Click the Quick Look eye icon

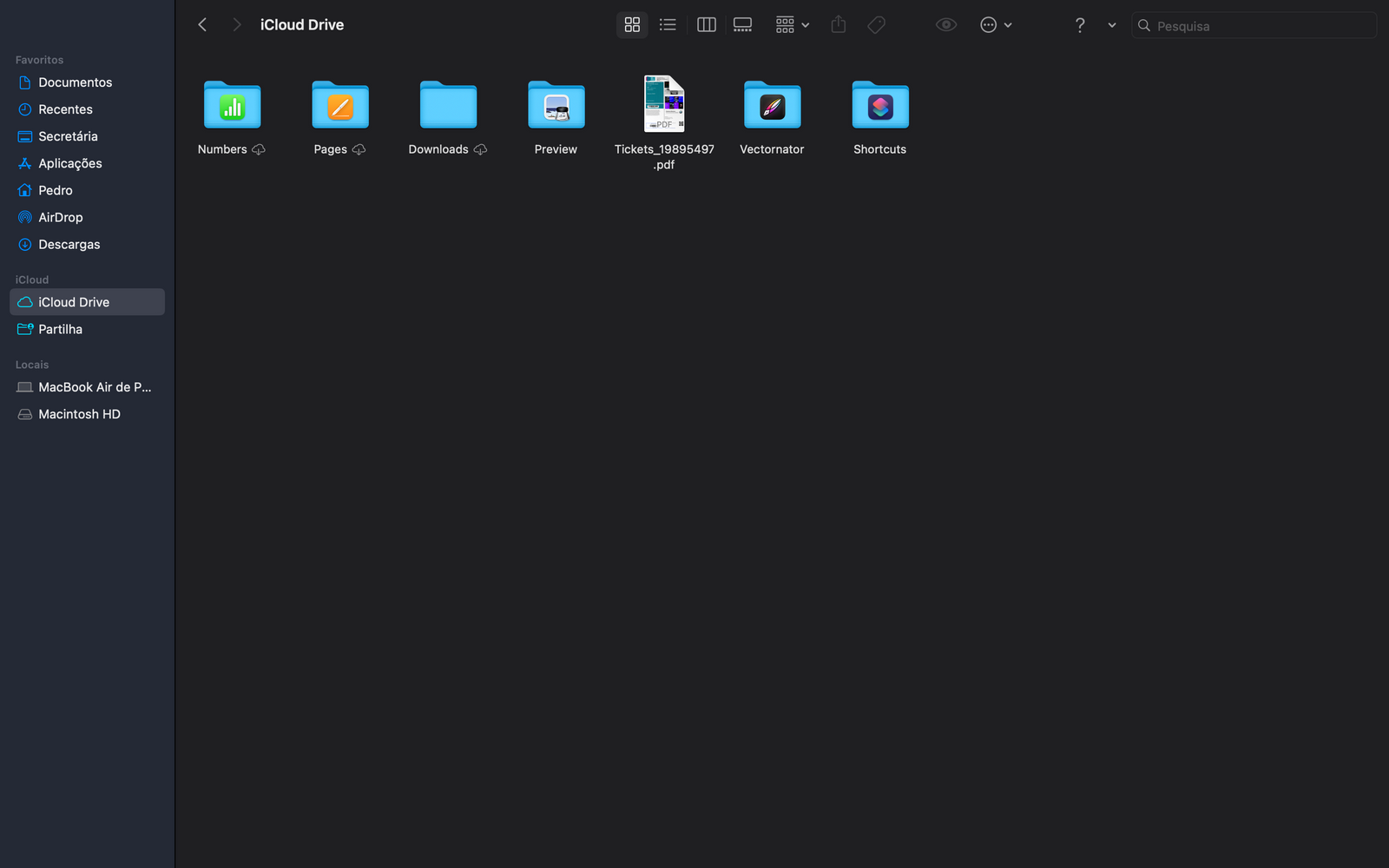[945, 25]
